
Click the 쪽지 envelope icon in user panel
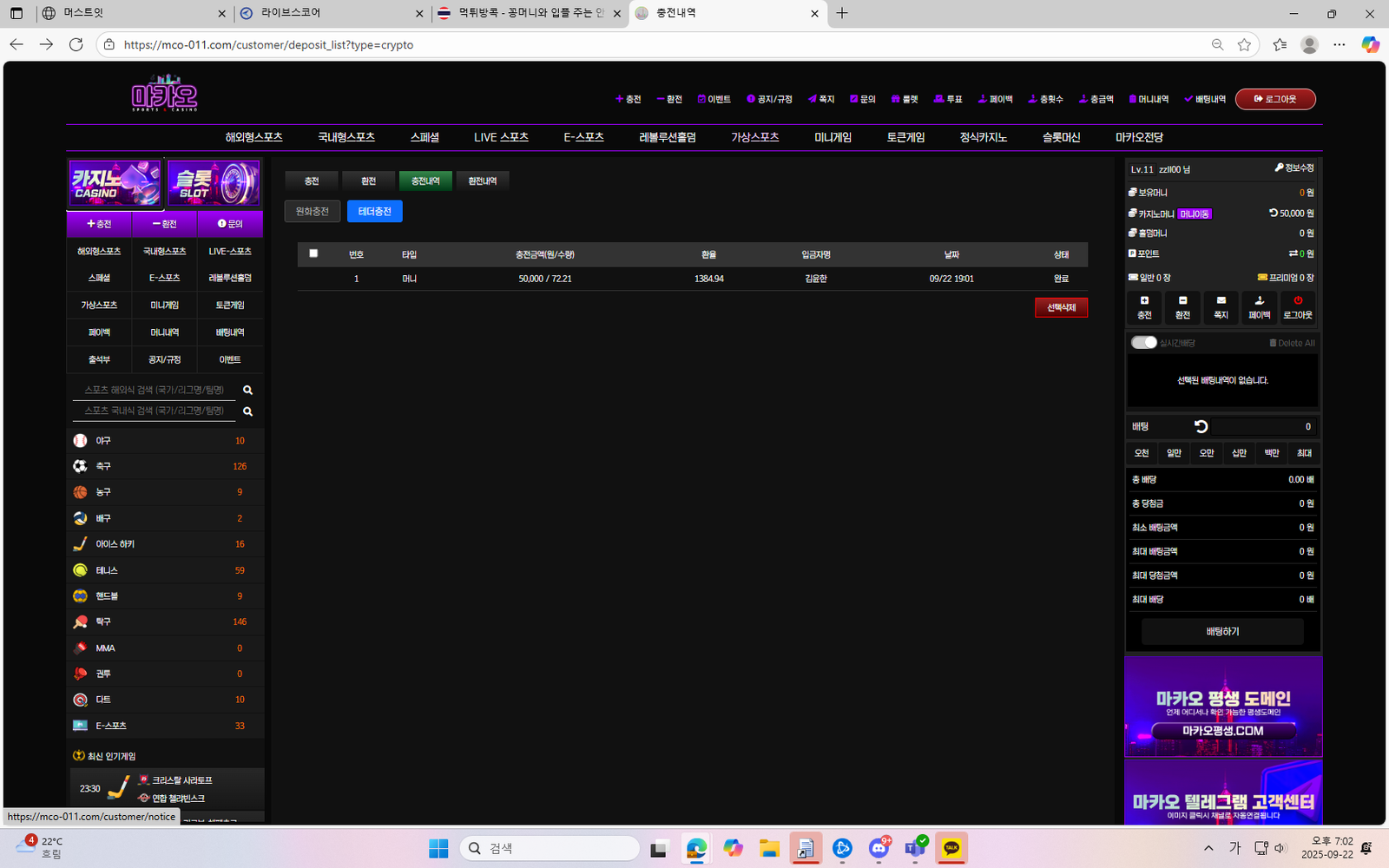[1221, 300]
